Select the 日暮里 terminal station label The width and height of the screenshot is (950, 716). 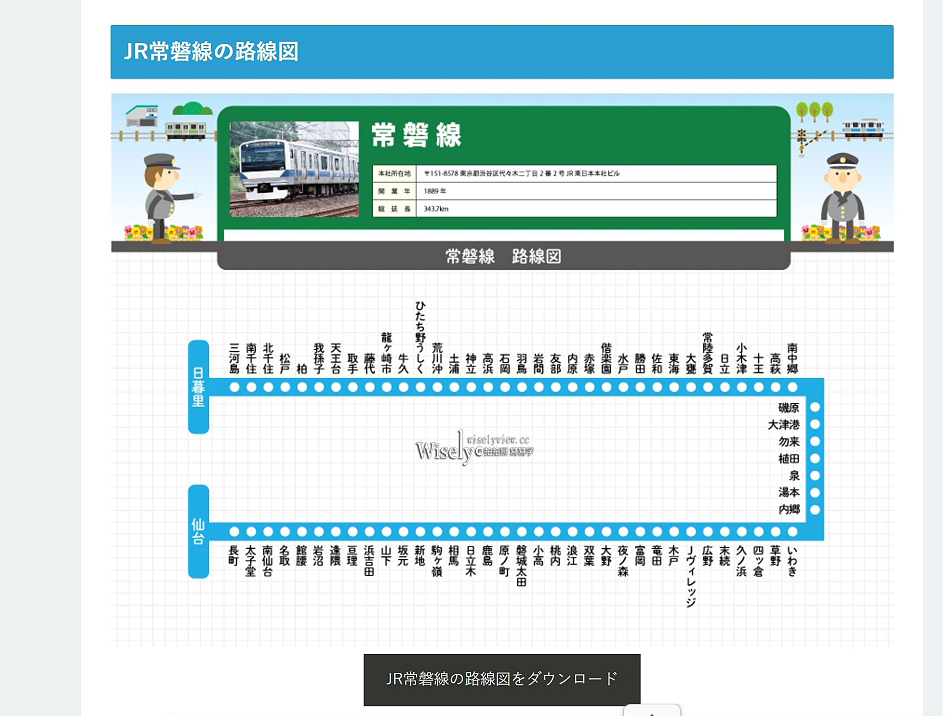(199, 386)
